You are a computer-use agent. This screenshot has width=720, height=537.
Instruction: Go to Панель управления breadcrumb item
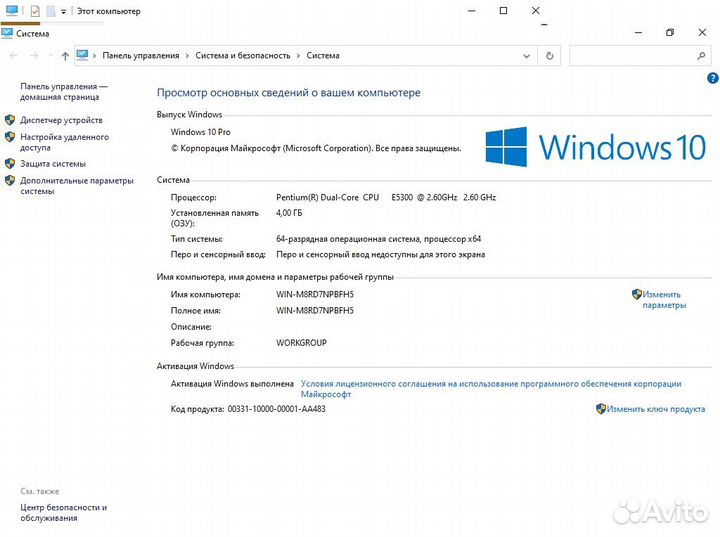[x=140, y=56]
